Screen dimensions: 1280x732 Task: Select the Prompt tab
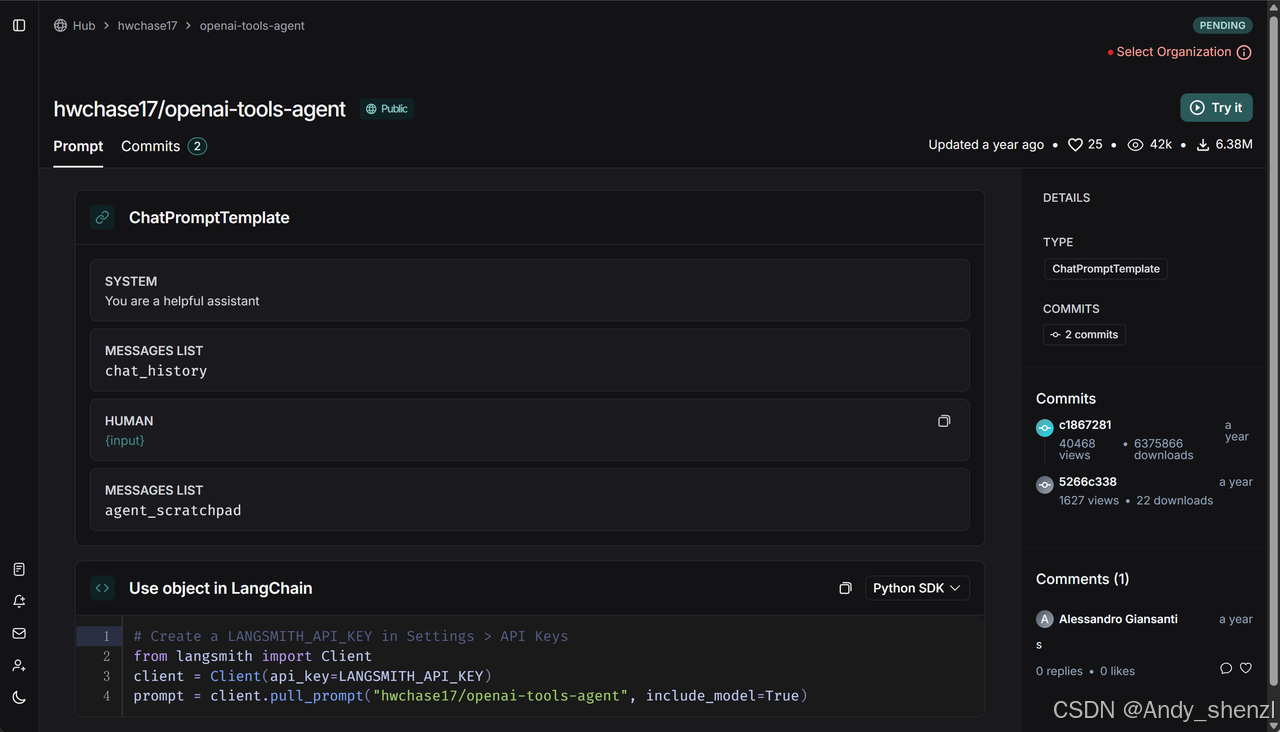[x=78, y=146]
